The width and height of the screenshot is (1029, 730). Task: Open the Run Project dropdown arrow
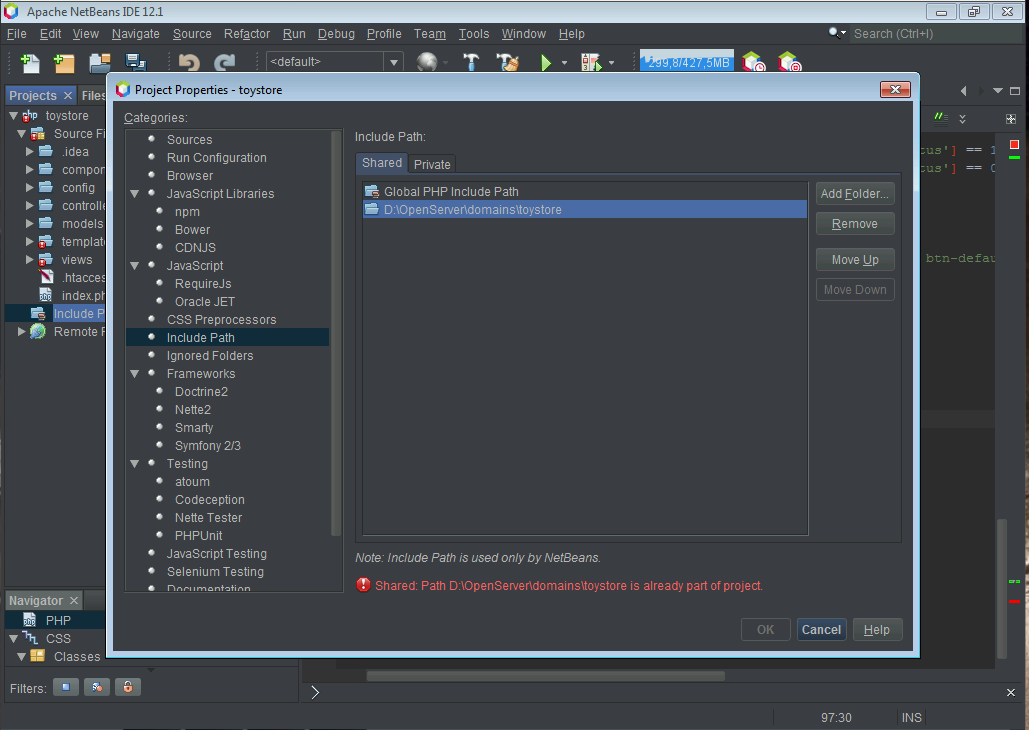[564, 63]
